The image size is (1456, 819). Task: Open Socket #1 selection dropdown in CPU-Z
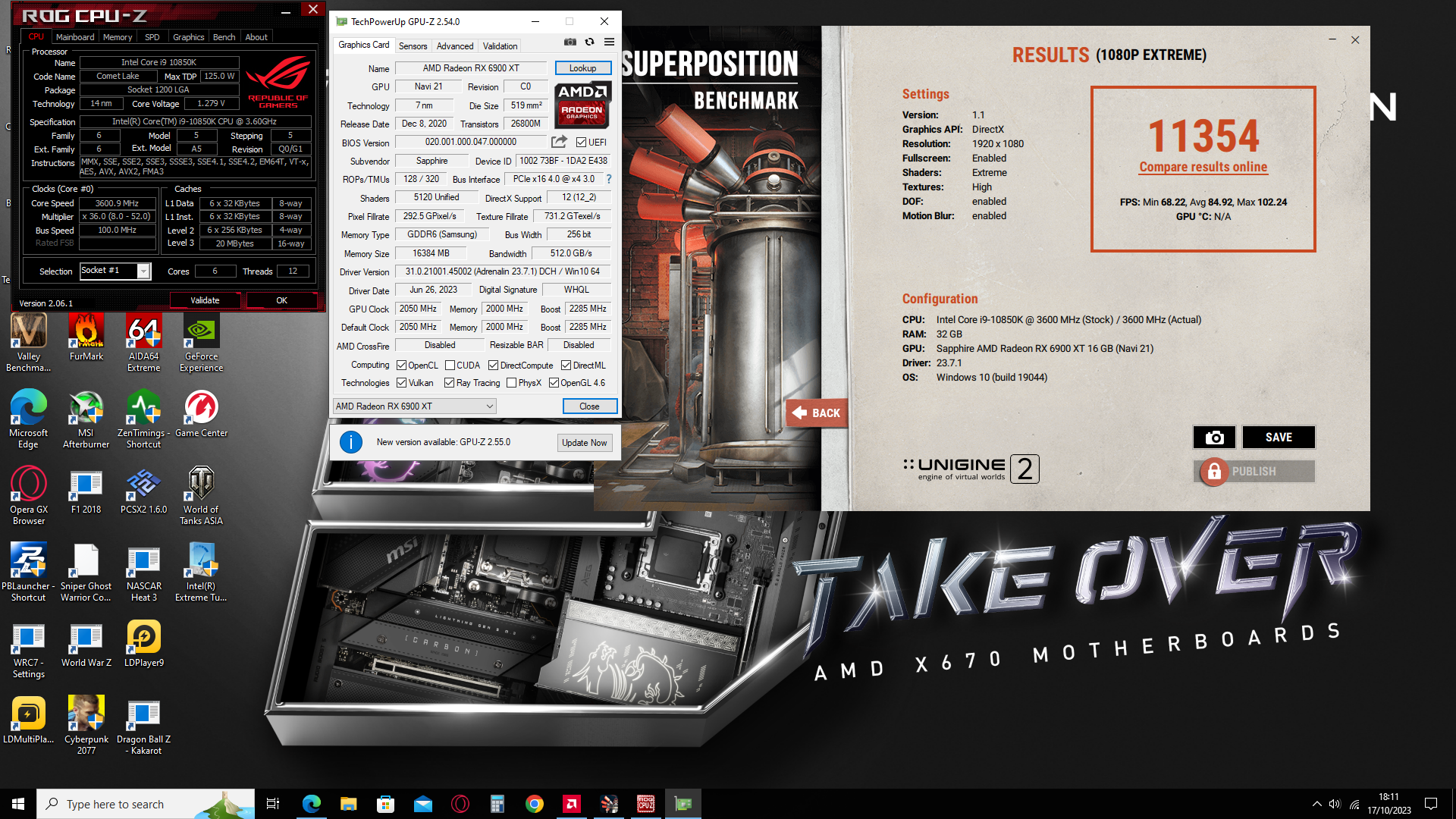(115, 271)
